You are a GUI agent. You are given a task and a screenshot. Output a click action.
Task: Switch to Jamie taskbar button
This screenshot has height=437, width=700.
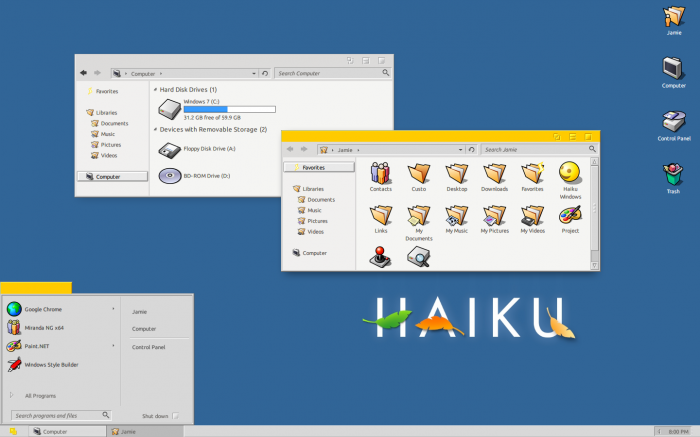pyautogui.click(x=145, y=431)
